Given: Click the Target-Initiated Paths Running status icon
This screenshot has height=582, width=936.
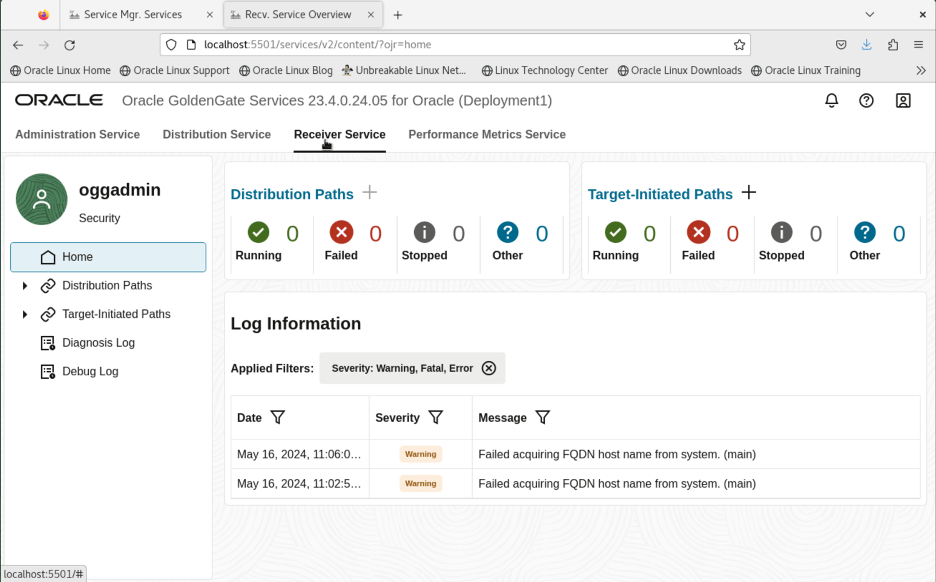Looking at the screenshot, I should 615,232.
